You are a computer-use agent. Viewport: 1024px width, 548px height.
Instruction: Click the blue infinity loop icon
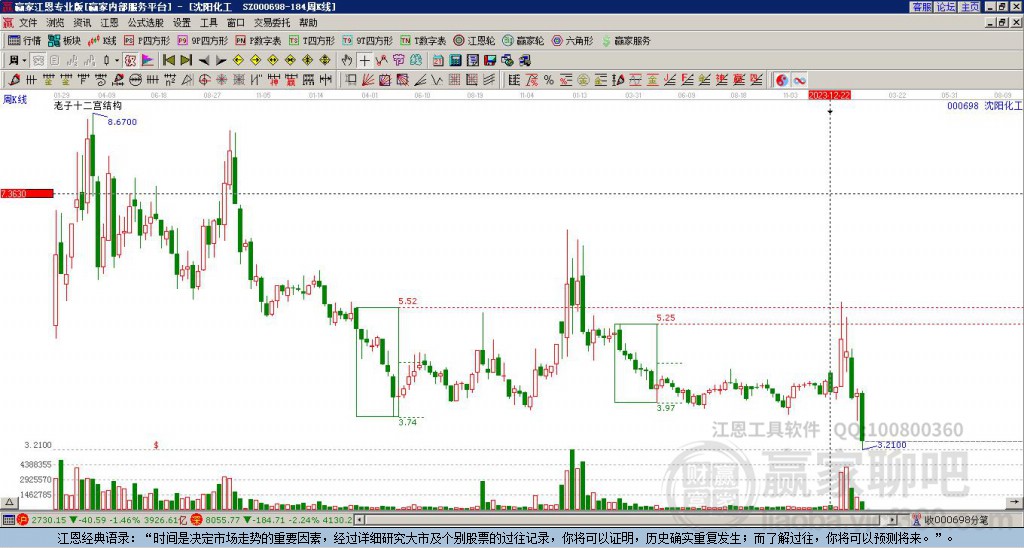(x=799, y=80)
